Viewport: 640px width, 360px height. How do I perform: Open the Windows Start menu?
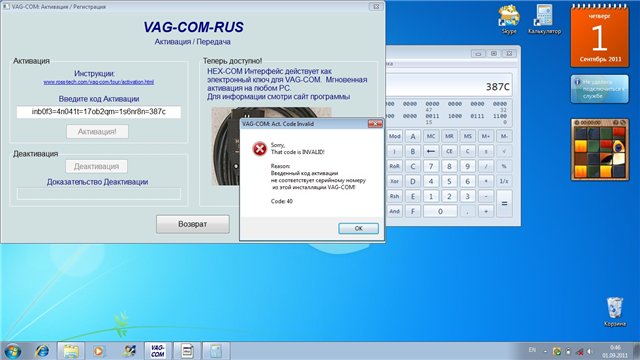(12, 351)
